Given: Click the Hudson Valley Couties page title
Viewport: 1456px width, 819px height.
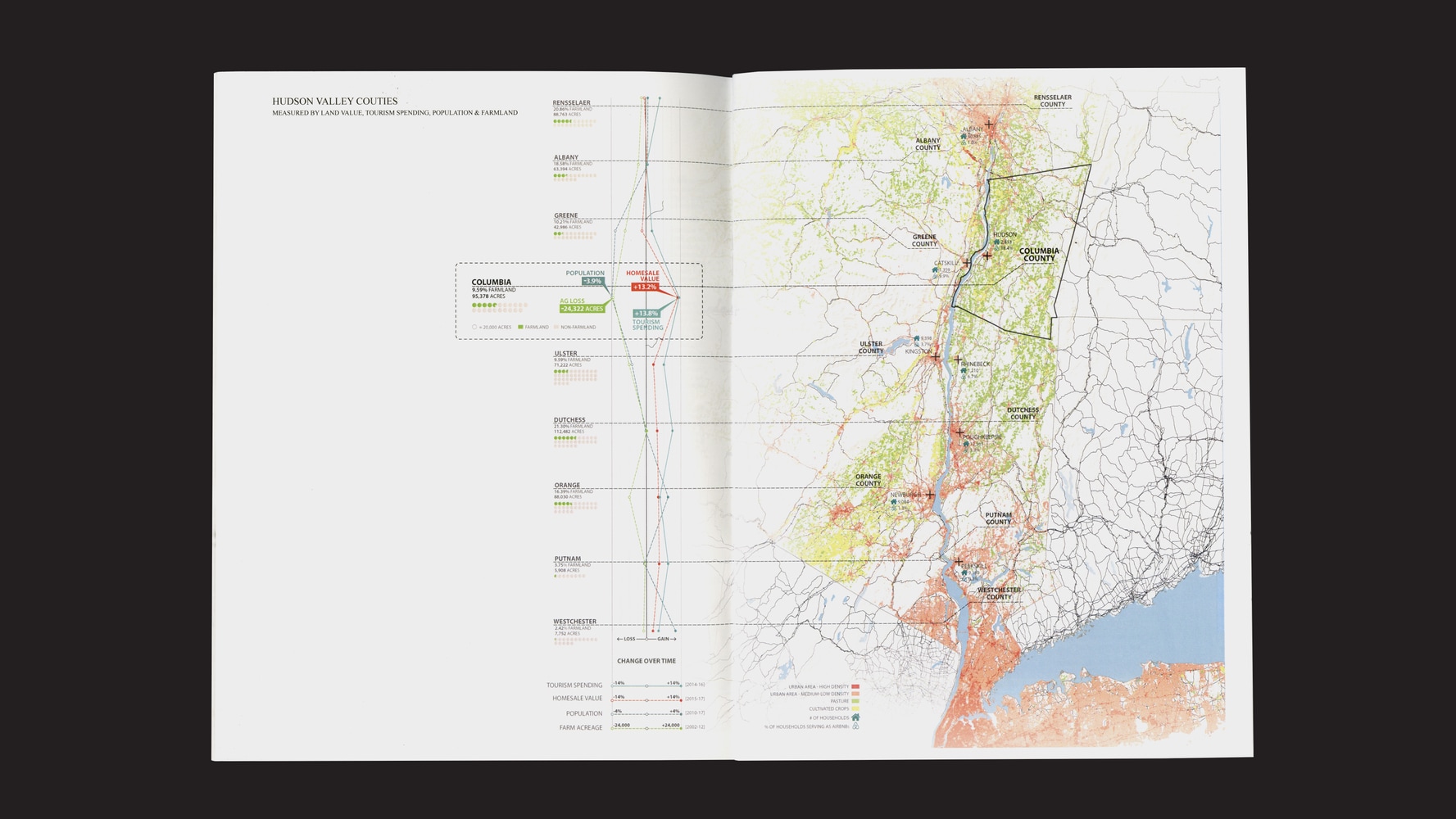Looking at the screenshot, I should click(x=334, y=102).
